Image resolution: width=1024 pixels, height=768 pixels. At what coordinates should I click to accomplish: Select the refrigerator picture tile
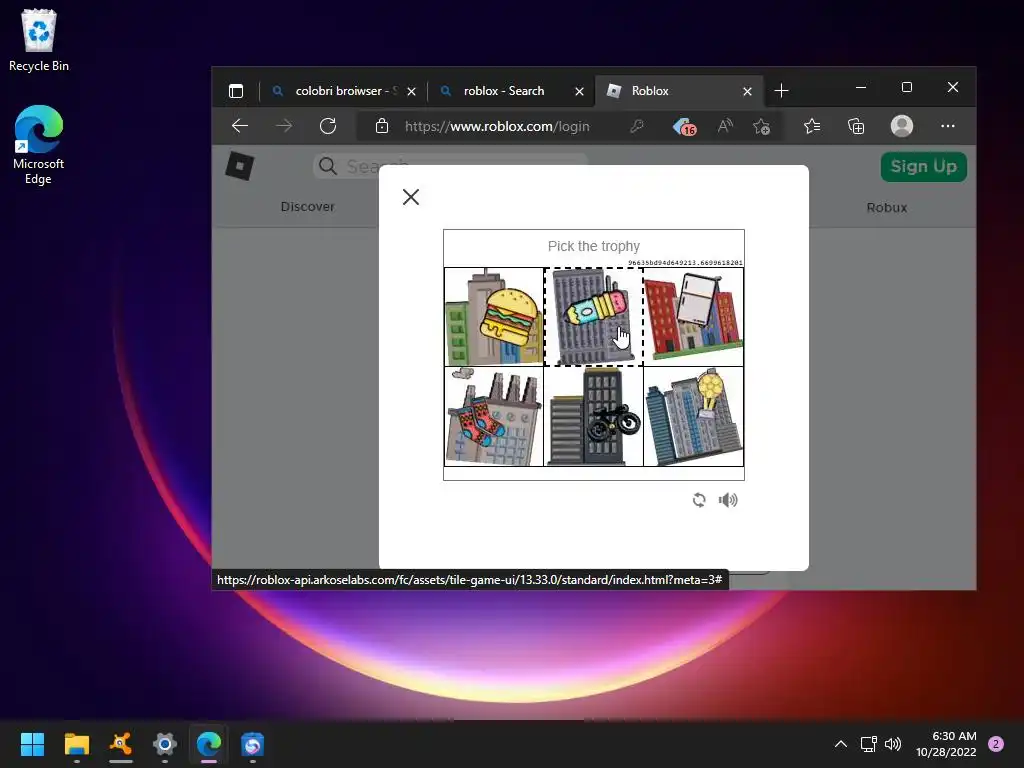click(x=694, y=317)
